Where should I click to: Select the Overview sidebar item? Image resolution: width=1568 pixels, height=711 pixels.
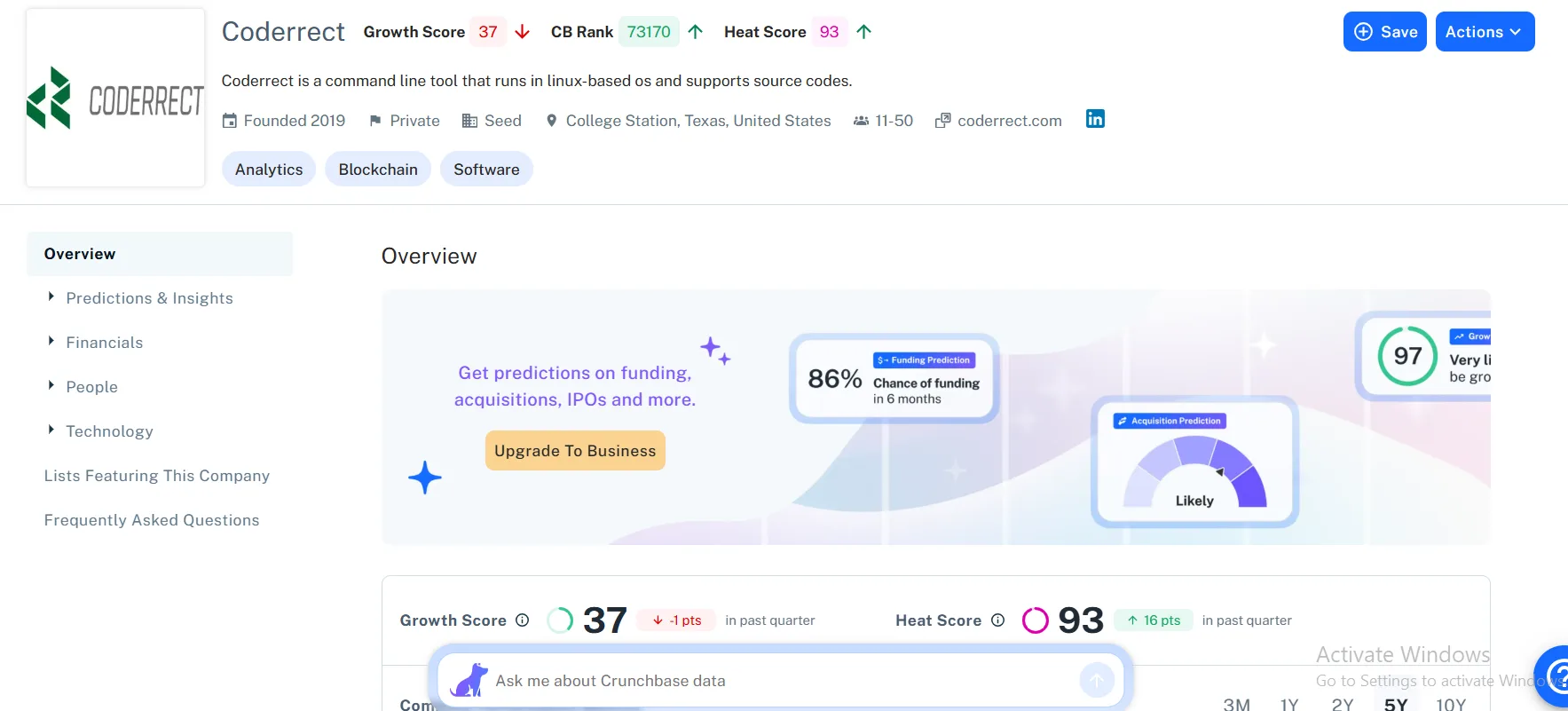[160, 254]
